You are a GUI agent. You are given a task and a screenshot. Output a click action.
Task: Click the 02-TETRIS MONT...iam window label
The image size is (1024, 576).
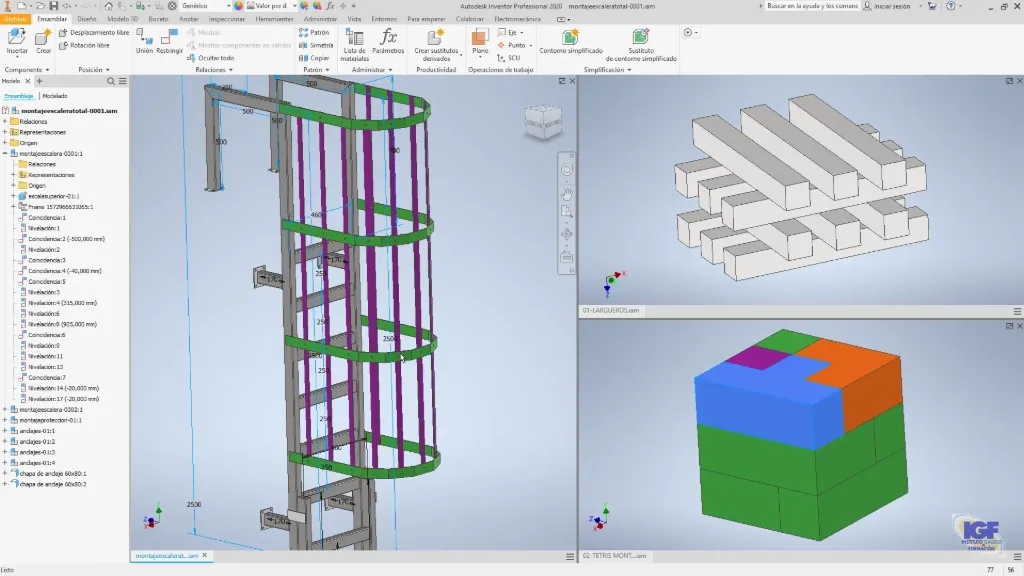click(615, 556)
